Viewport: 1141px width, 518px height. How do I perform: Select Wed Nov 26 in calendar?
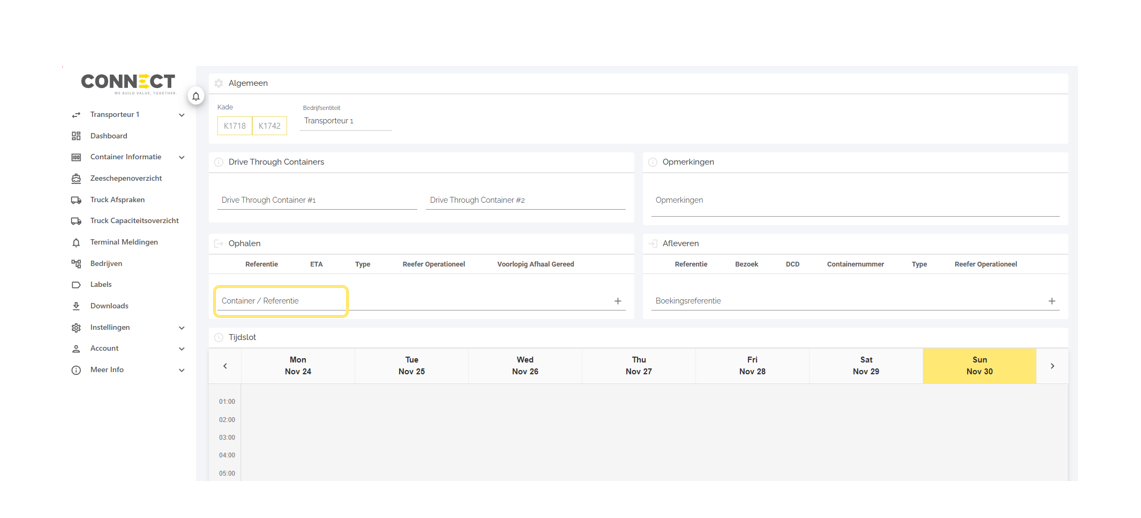525,366
